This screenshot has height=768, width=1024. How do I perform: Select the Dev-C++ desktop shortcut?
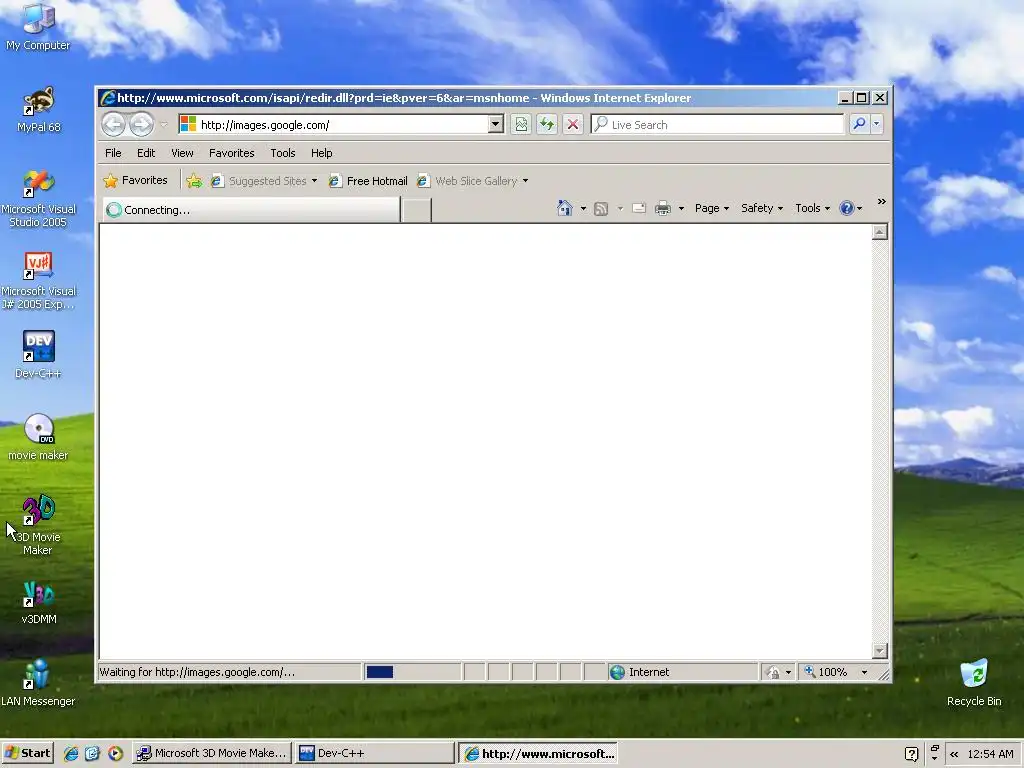[x=38, y=354]
